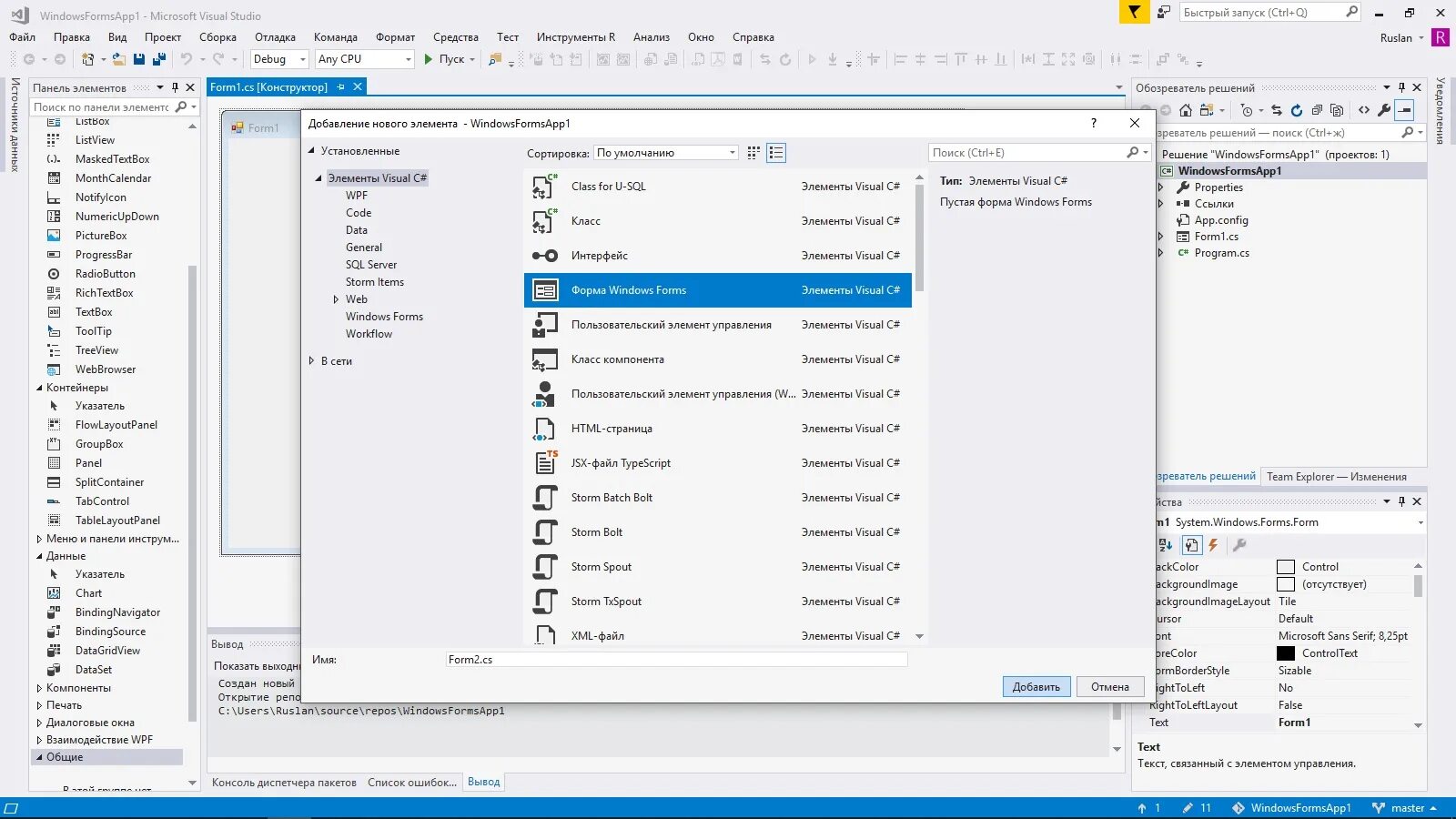Click the View Code angle brackets icon
This screenshot has height=819, width=1456.
(1364, 110)
